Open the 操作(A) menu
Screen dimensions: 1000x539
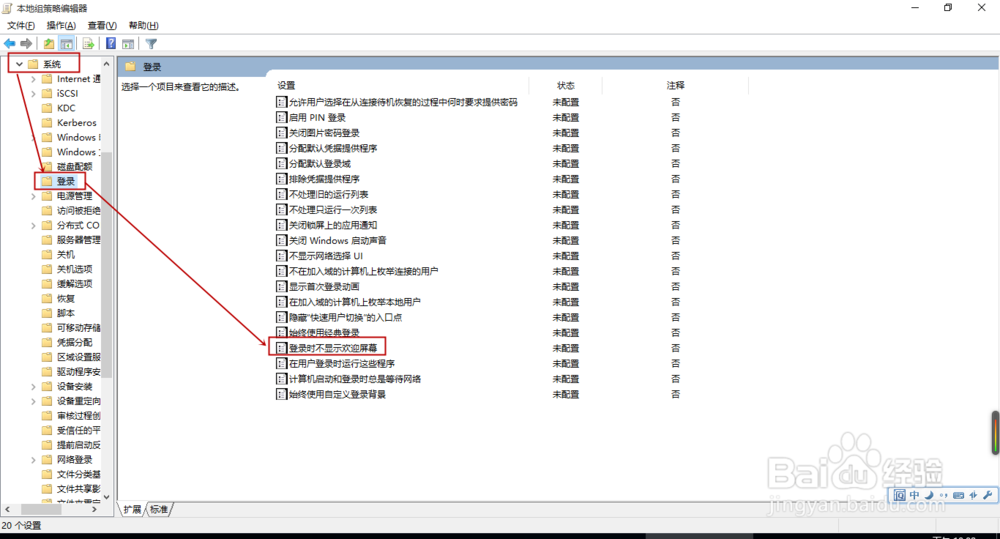(61, 26)
